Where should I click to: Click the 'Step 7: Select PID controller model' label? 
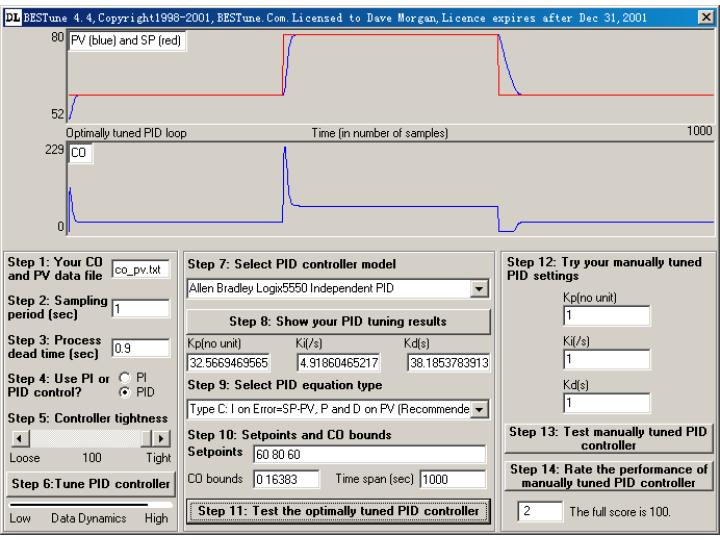292,264
